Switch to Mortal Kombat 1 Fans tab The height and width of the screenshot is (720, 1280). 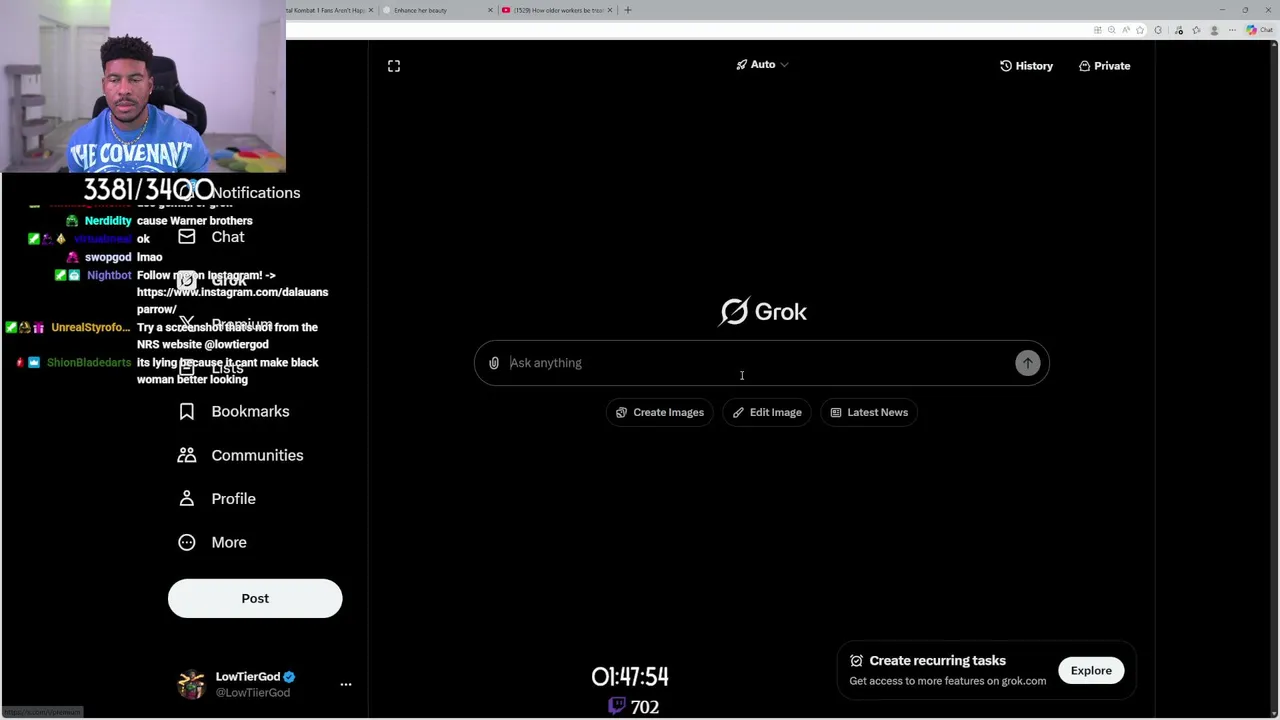tap(326, 10)
